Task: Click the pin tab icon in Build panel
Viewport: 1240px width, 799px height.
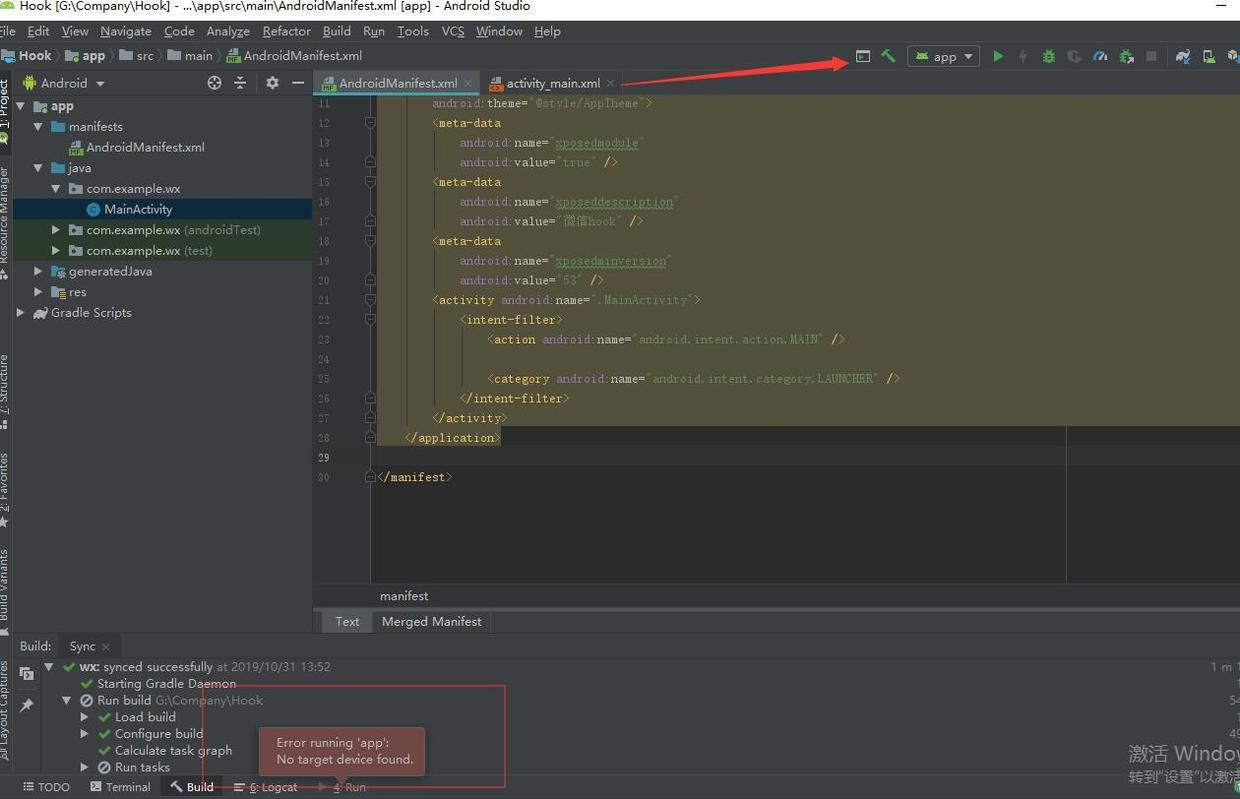Action: (x=27, y=705)
